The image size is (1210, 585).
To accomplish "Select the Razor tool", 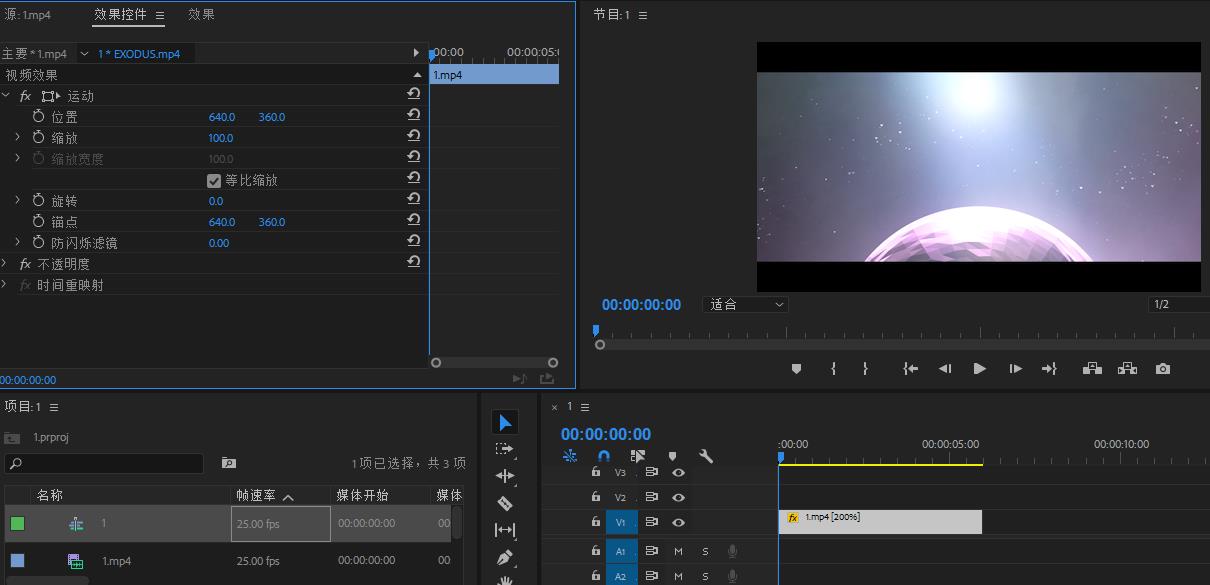I will tap(505, 503).
